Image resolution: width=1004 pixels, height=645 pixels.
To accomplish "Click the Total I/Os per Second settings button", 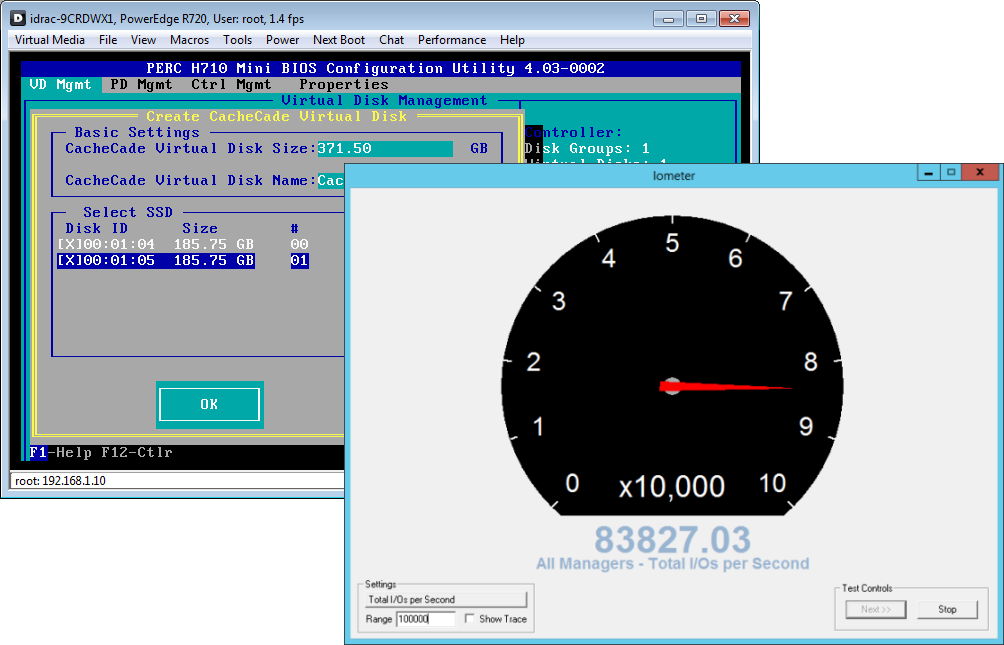I will point(446,600).
